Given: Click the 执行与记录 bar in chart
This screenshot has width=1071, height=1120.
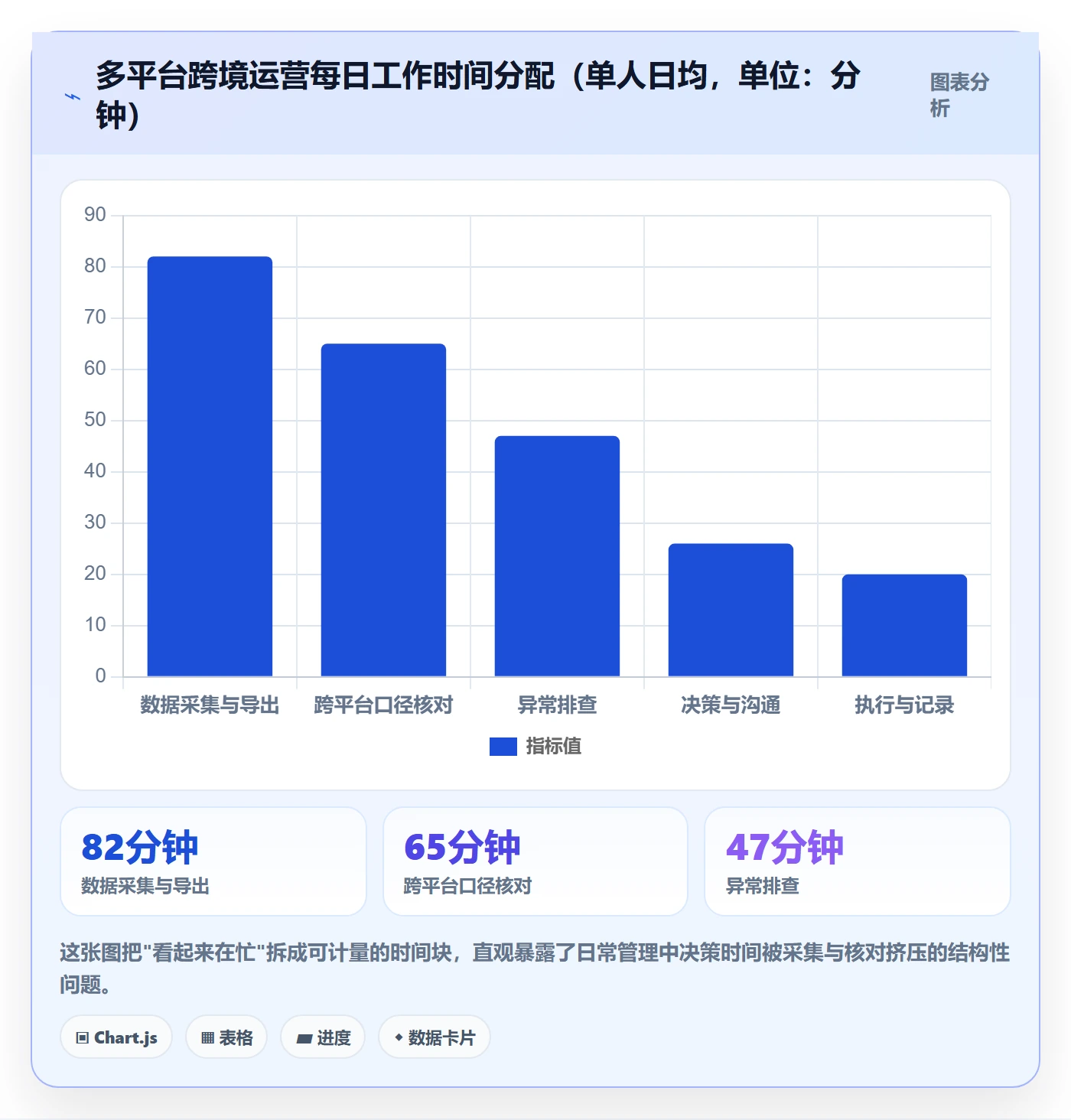Looking at the screenshot, I should point(904,625).
